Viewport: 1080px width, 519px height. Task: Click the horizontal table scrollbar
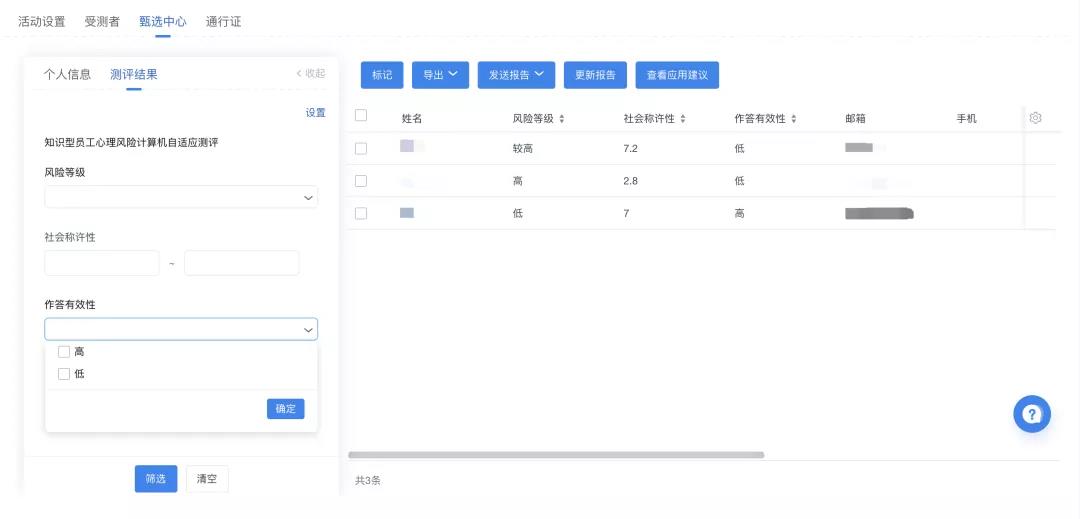tap(556, 455)
